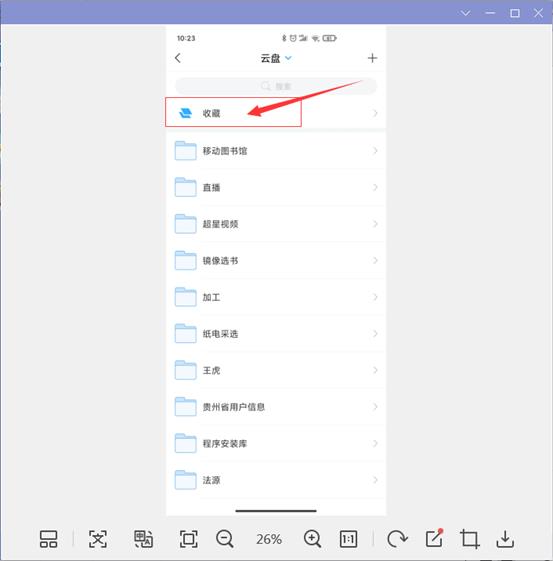
Task: Rotate the image clockwise
Action: coord(397,539)
